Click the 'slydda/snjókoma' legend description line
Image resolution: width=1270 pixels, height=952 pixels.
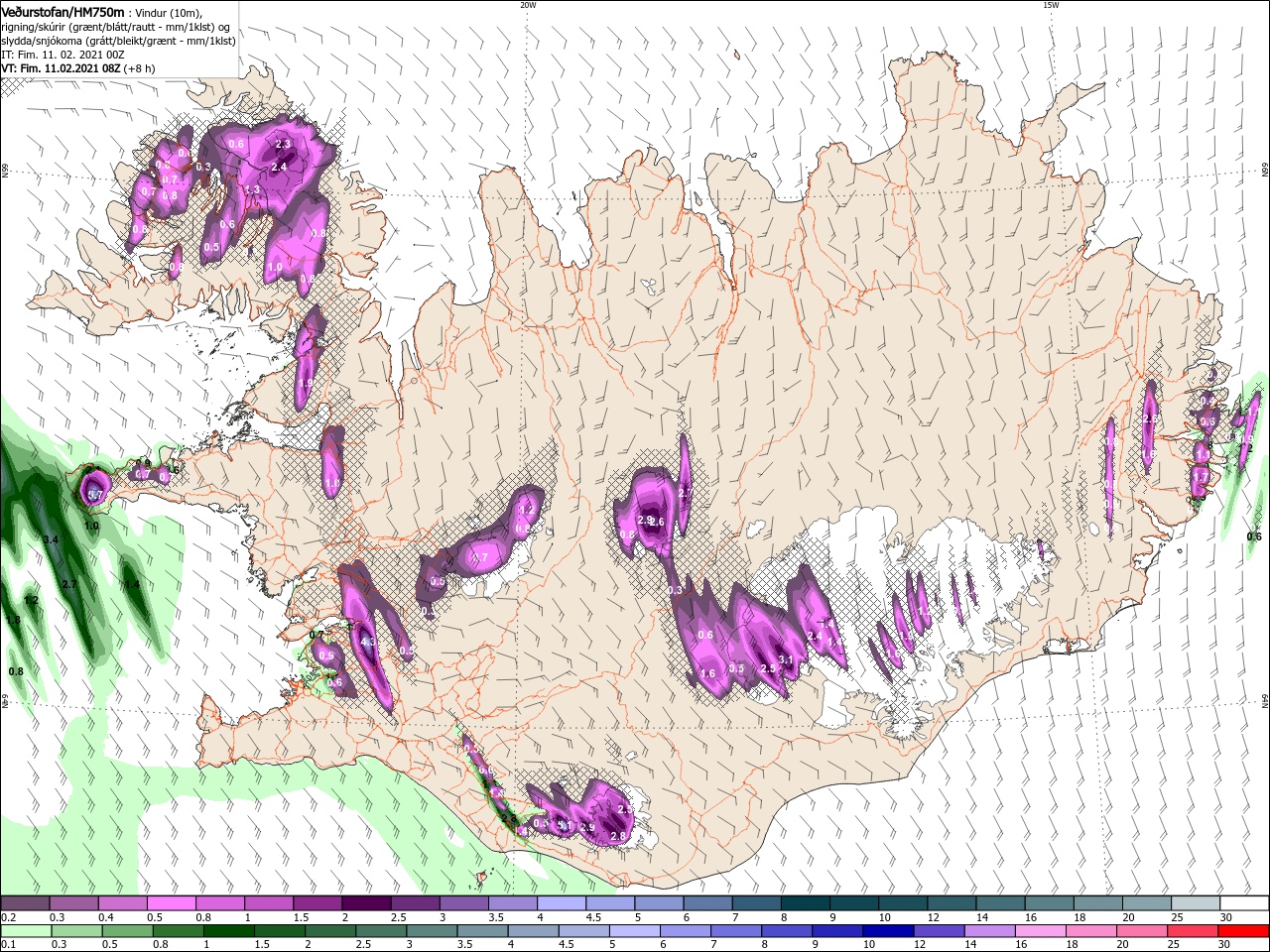119,41
